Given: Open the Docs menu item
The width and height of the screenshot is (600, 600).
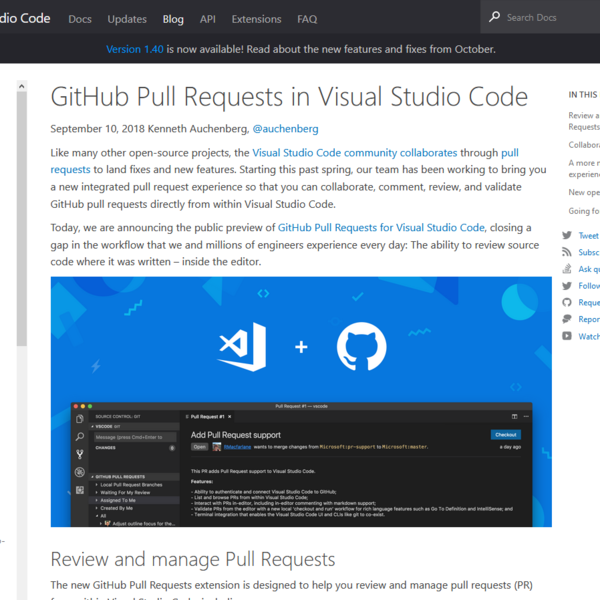Looking at the screenshot, I should click(80, 19).
